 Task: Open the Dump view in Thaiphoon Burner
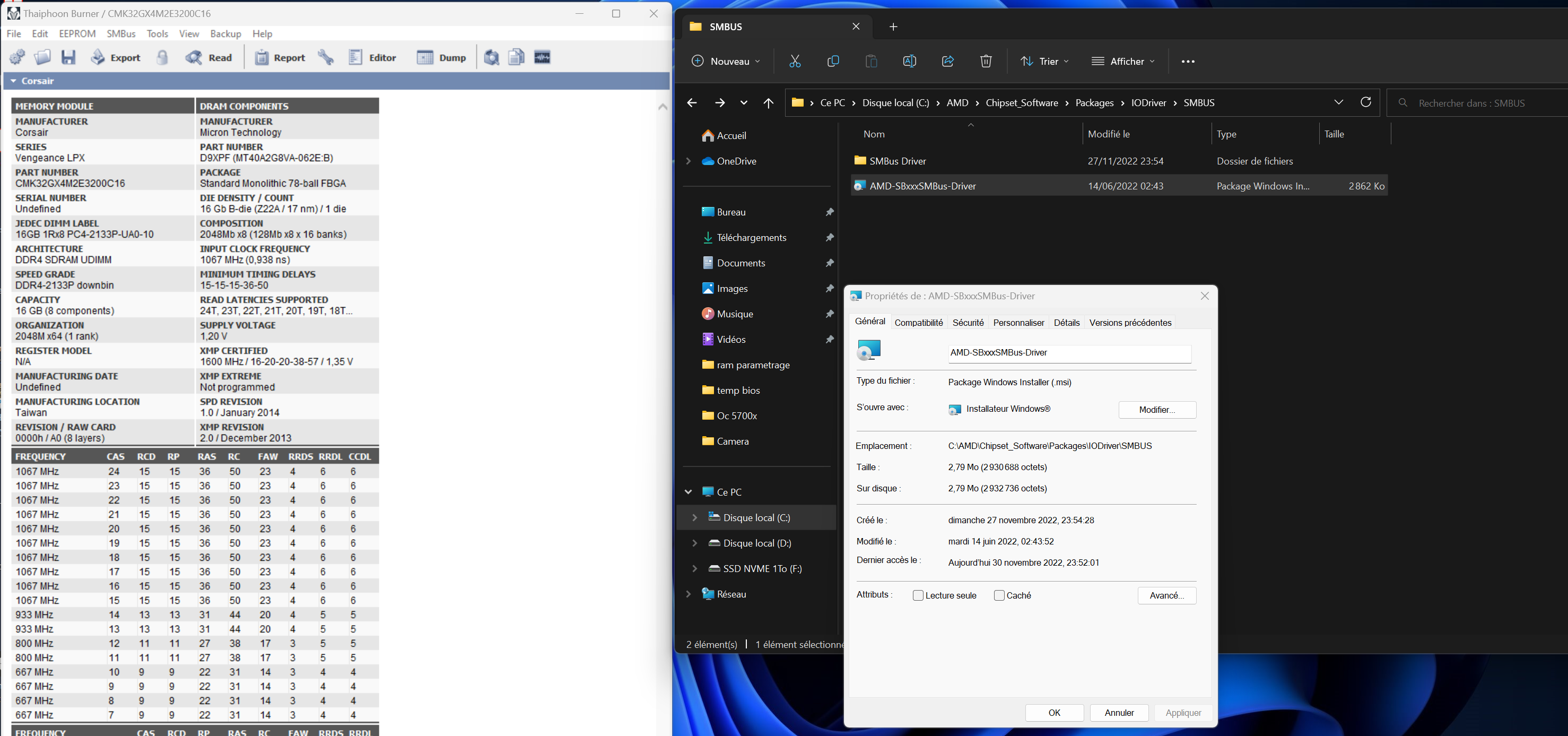pos(441,57)
